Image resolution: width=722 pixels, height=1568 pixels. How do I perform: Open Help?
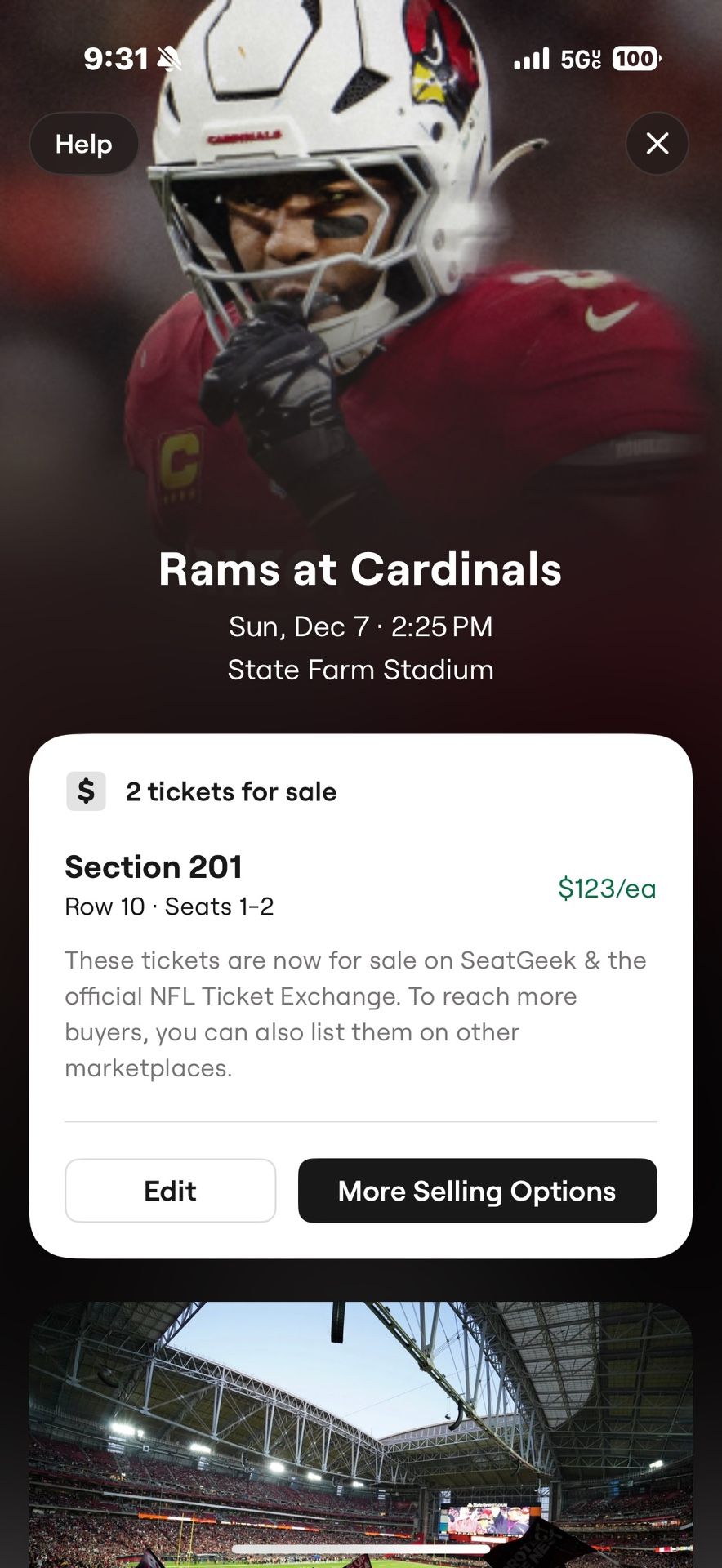82,144
